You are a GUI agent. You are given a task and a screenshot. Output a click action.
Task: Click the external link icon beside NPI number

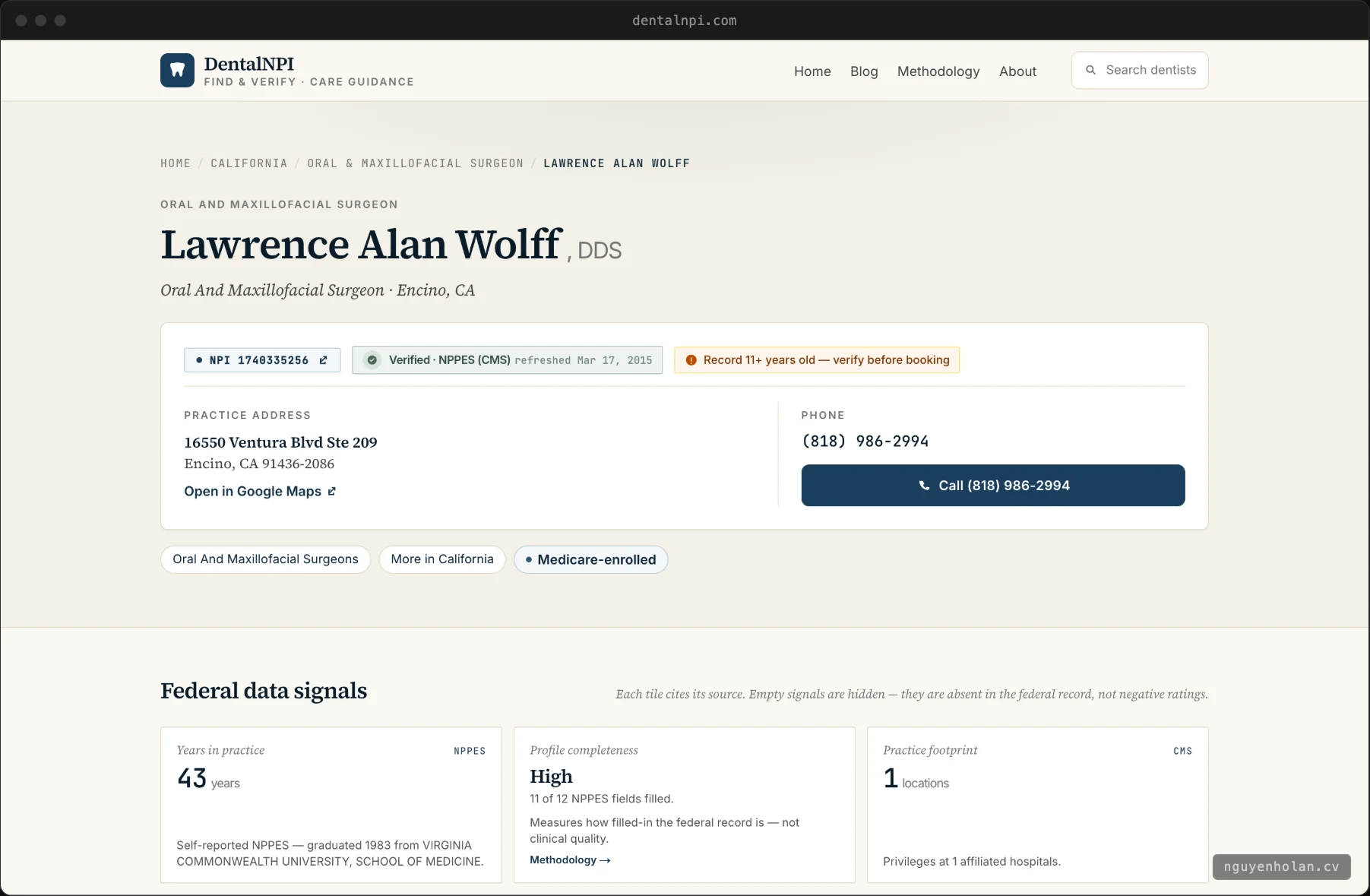[x=323, y=360]
